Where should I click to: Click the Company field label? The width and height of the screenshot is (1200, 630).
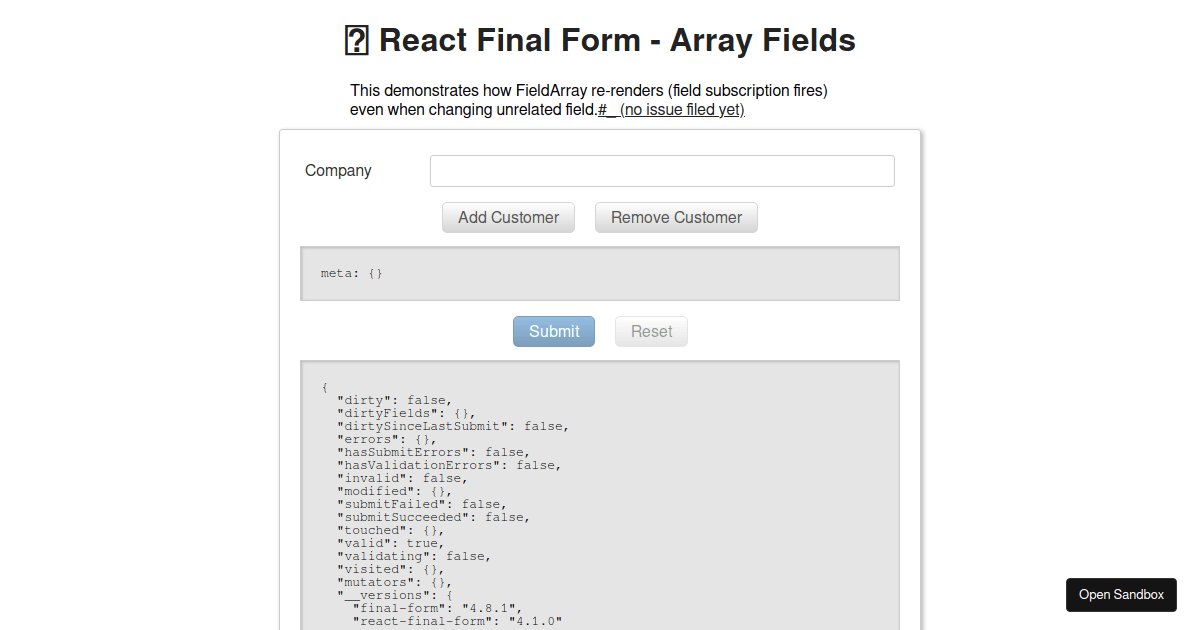point(338,170)
